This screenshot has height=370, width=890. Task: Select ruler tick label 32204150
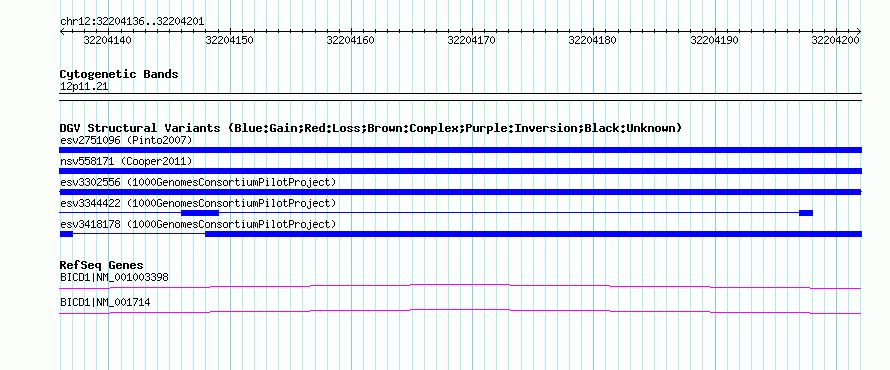[x=229, y=40]
